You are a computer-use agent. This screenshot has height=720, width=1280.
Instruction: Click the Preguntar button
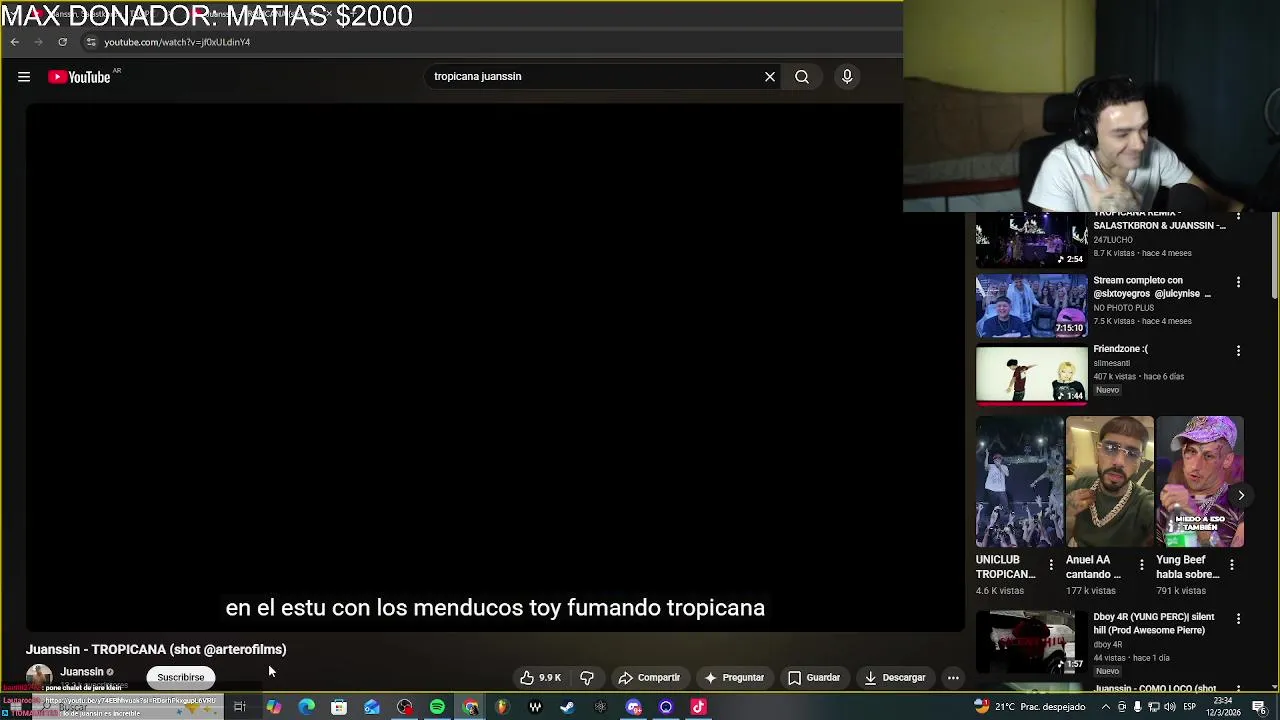[734, 678]
